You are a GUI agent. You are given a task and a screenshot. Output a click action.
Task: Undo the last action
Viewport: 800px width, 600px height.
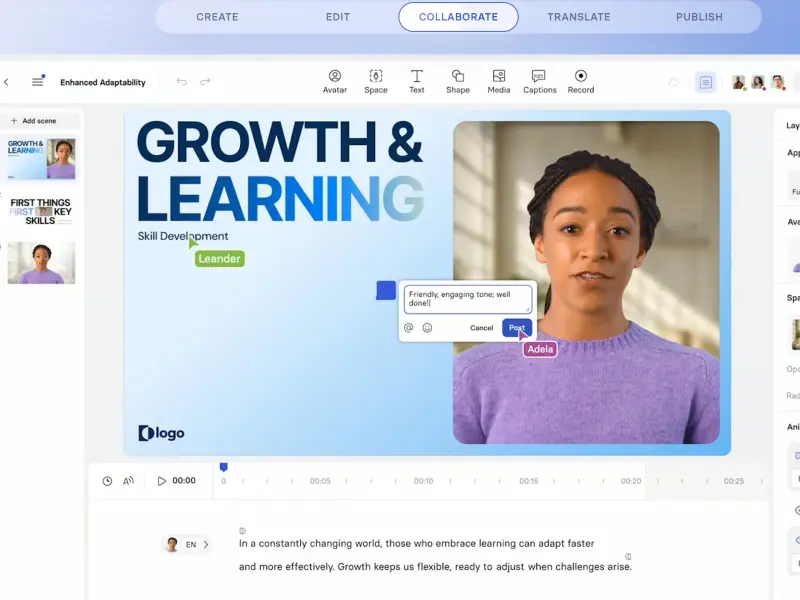[x=182, y=82]
